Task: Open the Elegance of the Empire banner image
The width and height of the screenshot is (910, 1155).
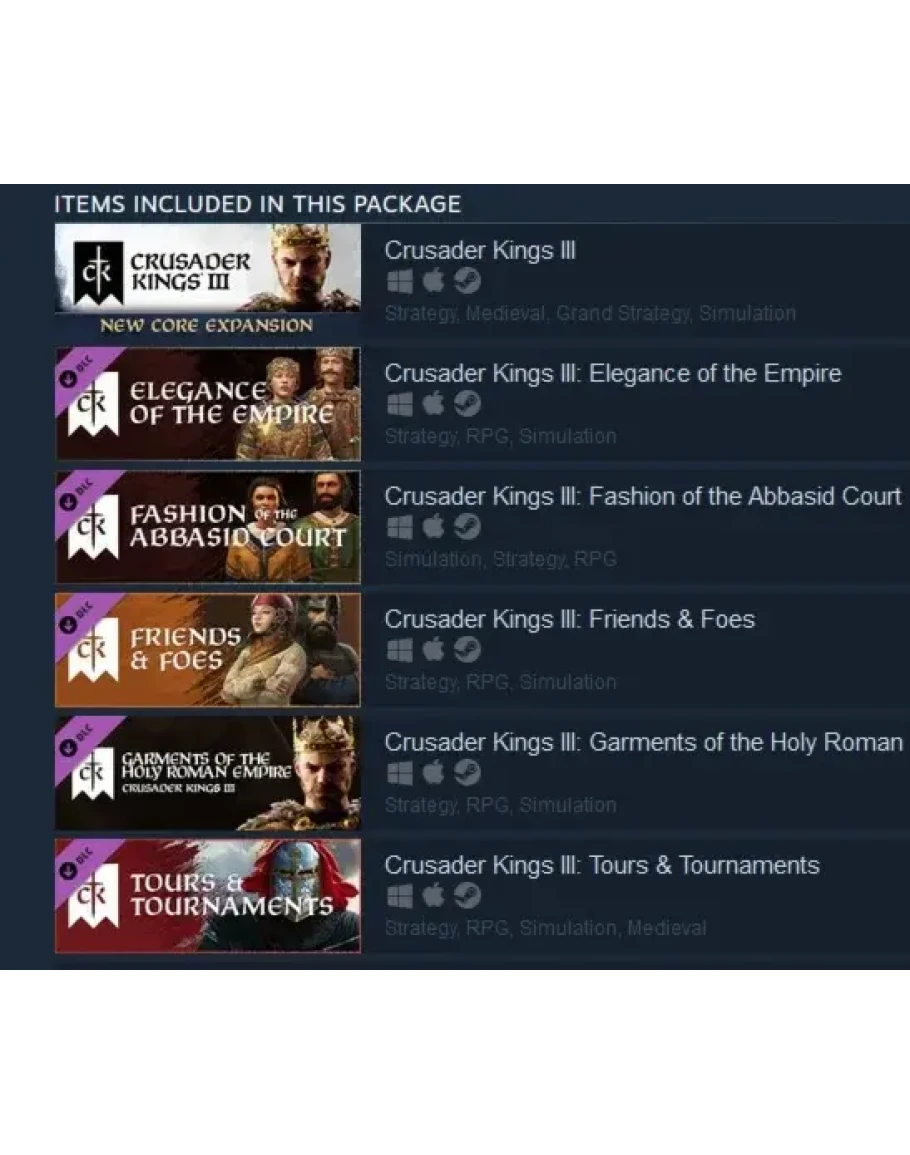Action: (x=208, y=404)
